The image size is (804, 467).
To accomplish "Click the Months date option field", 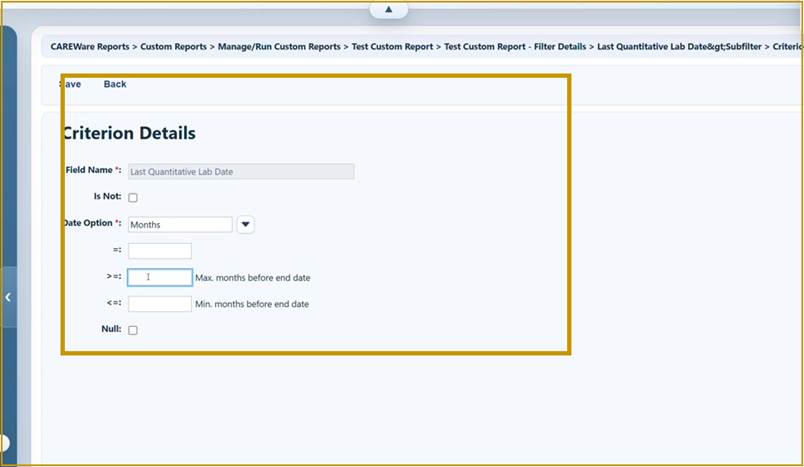I will (x=180, y=225).
